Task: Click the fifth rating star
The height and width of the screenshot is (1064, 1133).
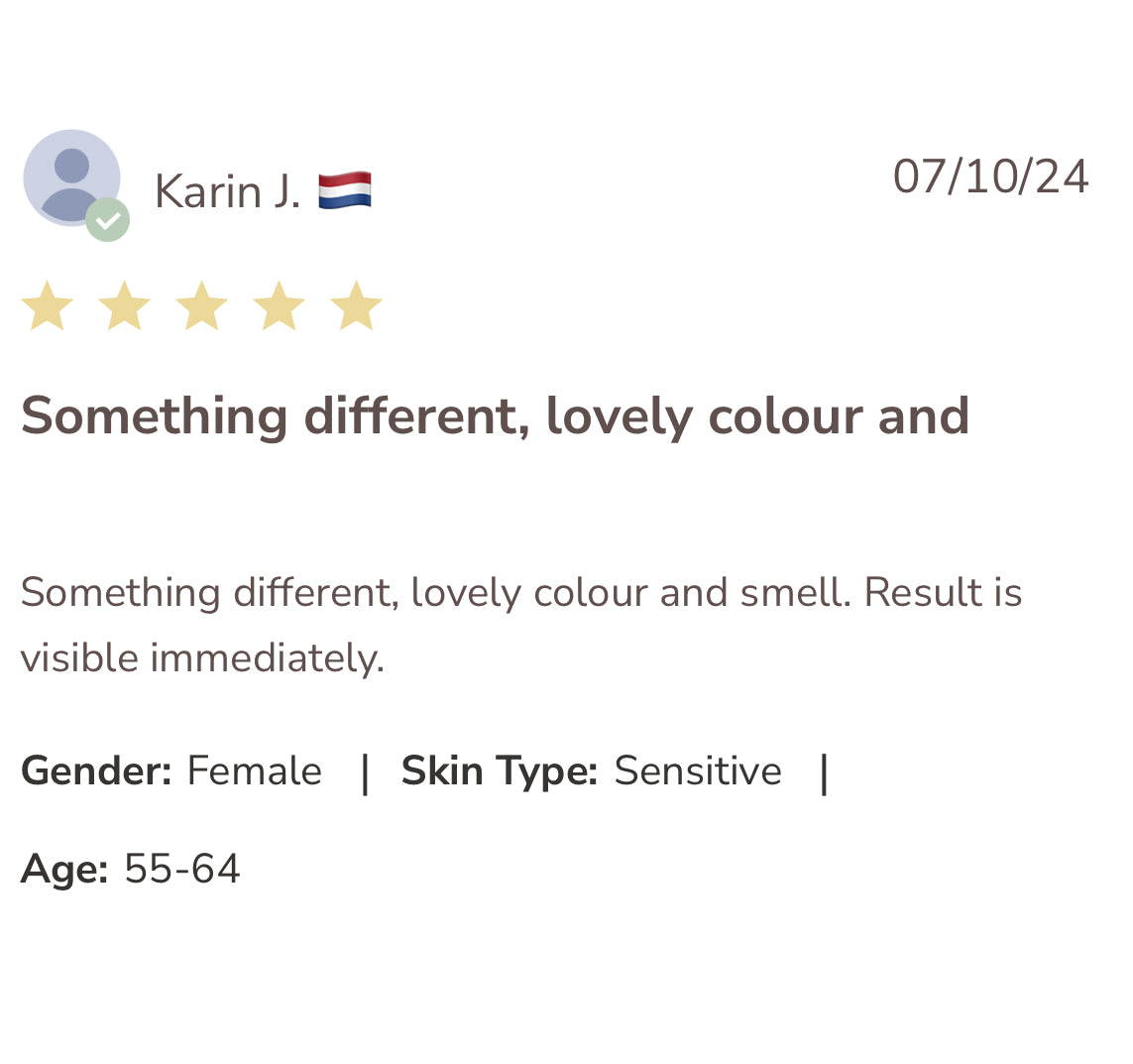Action: pos(356,305)
